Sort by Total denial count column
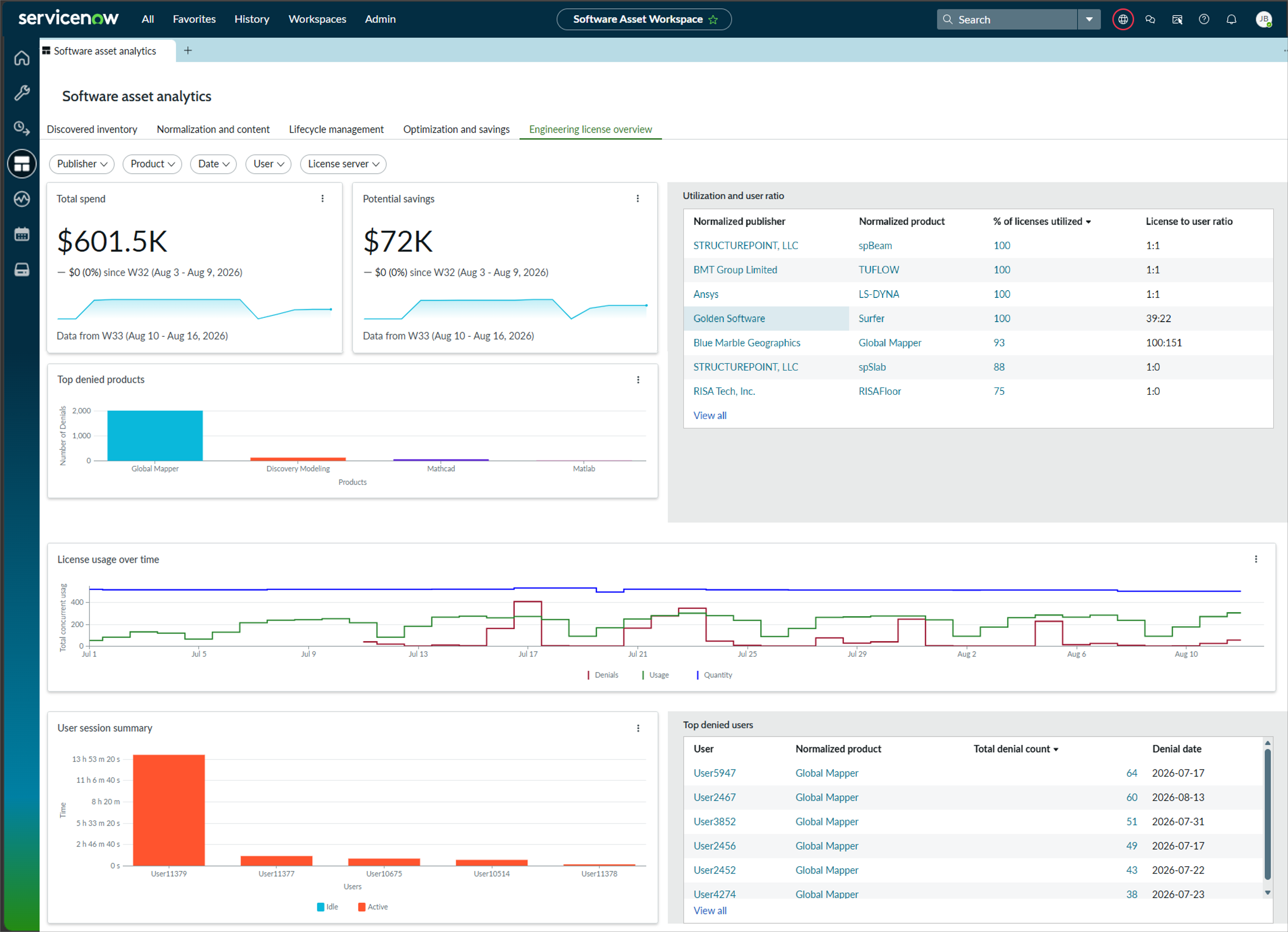This screenshot has width=1288, height=932. [x=1016, y=748]
